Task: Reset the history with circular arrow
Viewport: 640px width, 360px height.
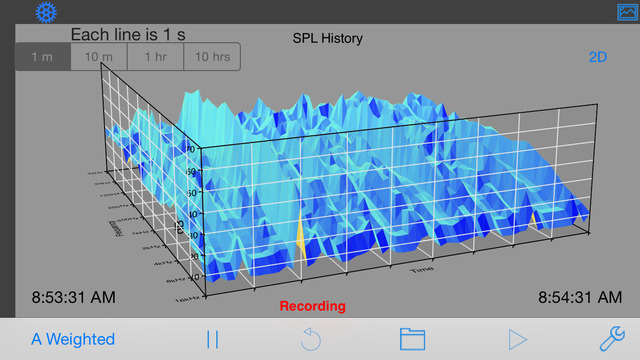Action: coord(311,339)
